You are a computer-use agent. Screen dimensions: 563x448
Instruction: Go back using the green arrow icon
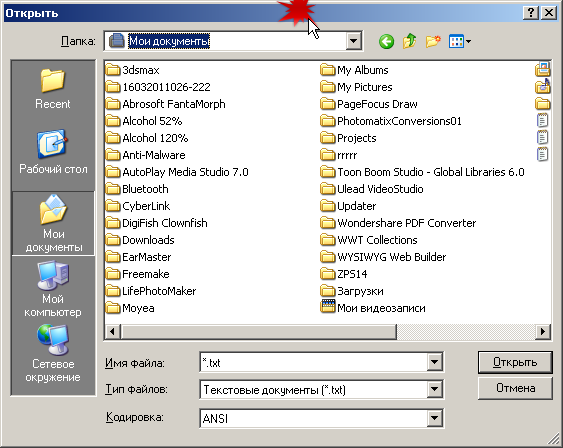(386, 42)
